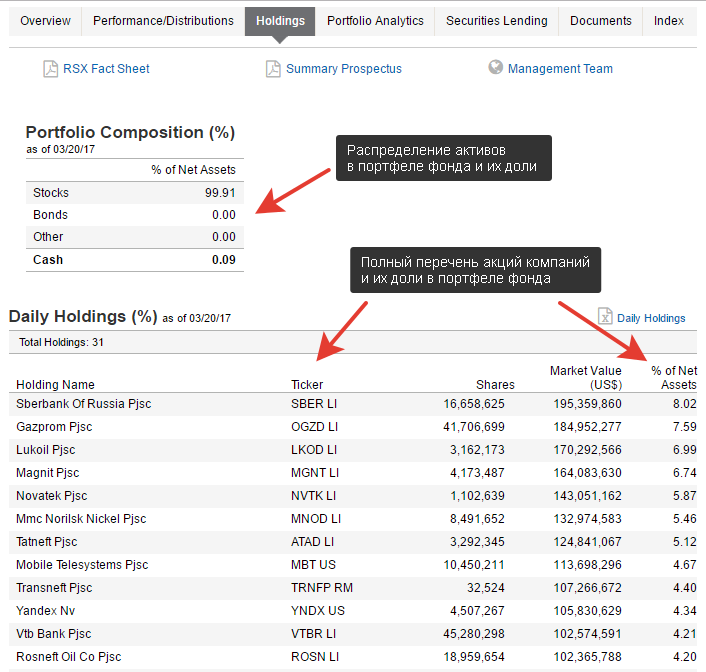Image resolution: width=706 pixels, height=672 pixels.
Task: Click the MBT US ticker cell
Action: [313, 565]
